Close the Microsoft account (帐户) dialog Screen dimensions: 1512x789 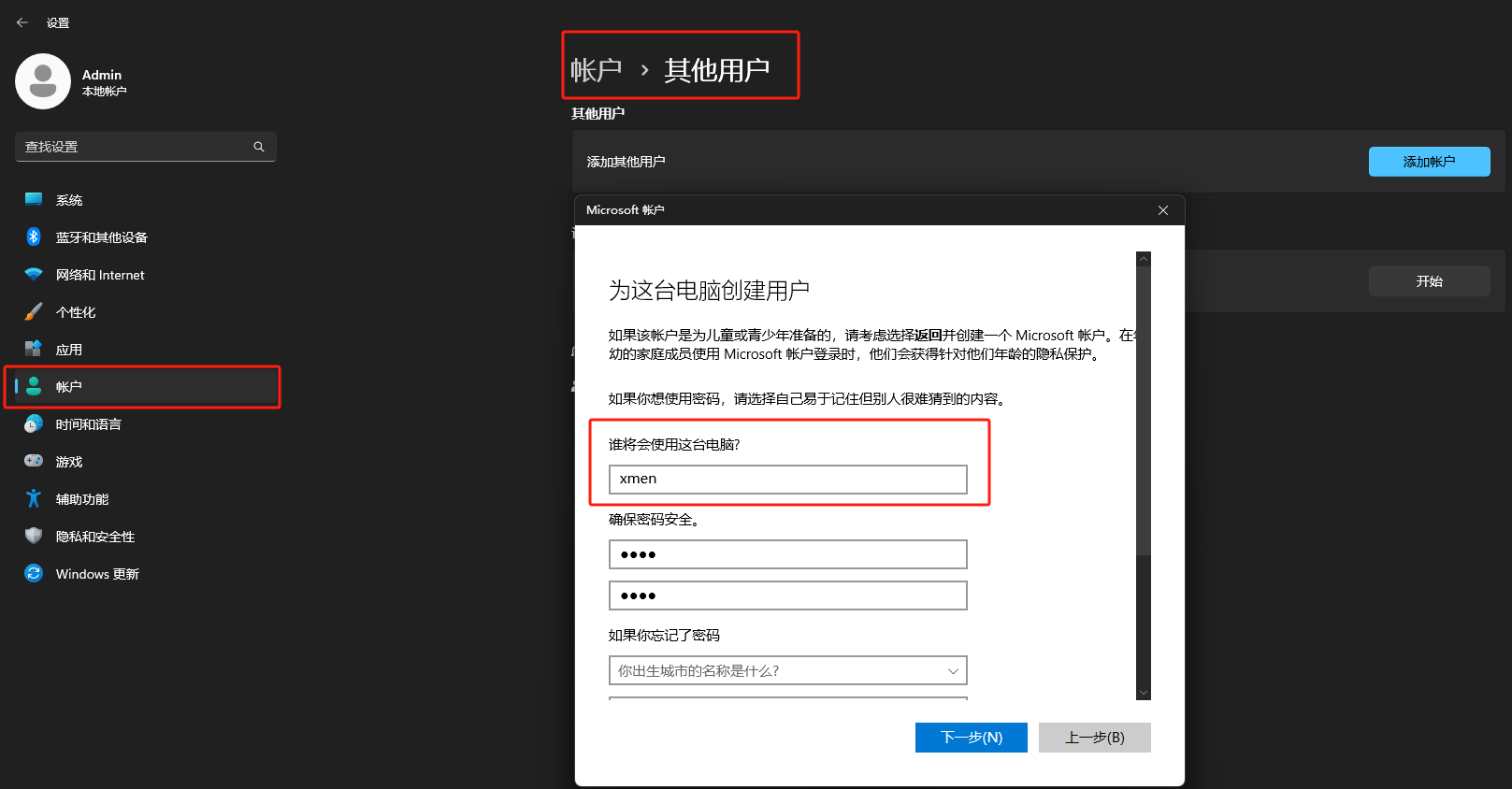pyautogui.click(x=1163, y=210)
